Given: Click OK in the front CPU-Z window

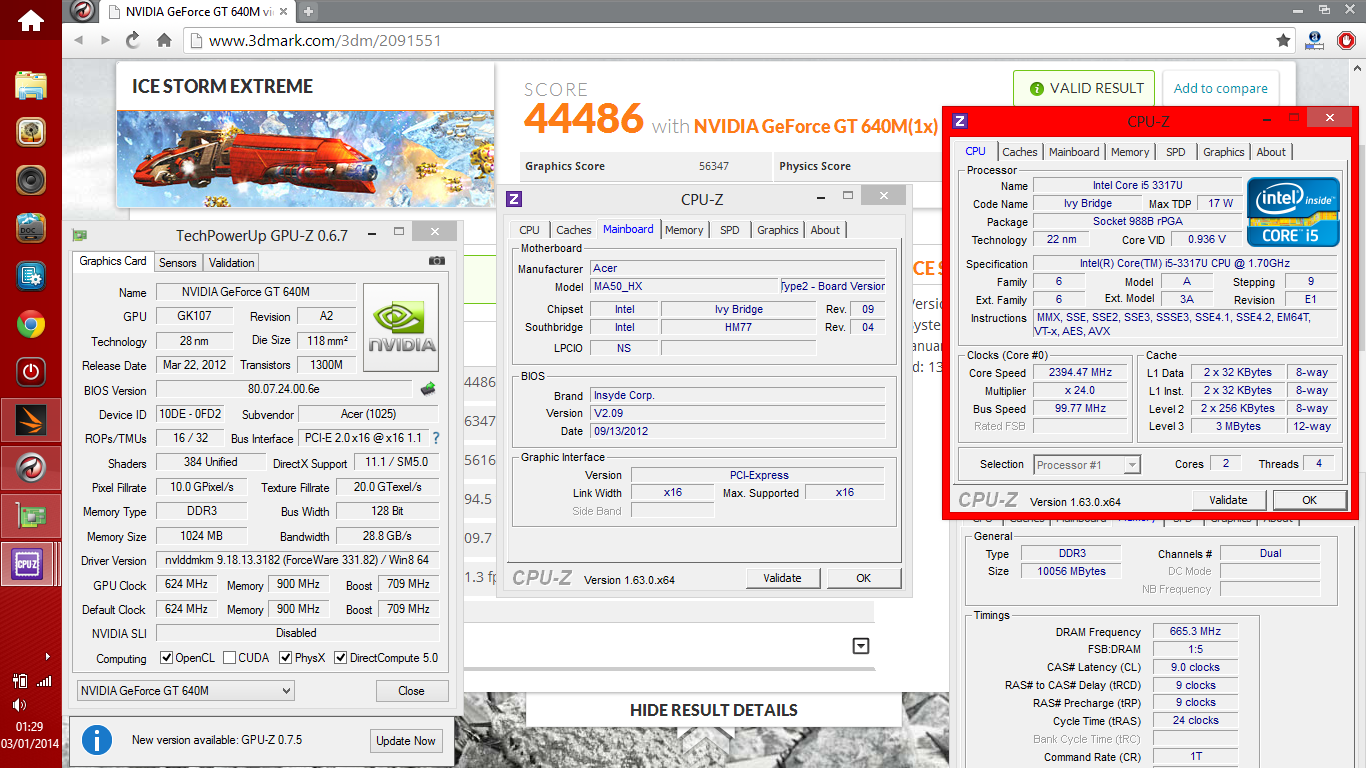Looking at the screenshot, I should coord(1310,500).
